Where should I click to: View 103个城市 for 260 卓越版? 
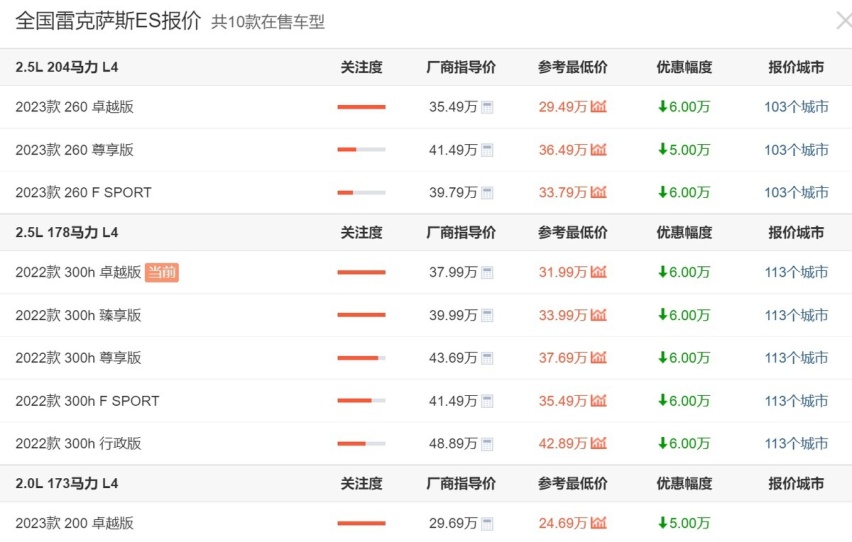pos(796,107)
